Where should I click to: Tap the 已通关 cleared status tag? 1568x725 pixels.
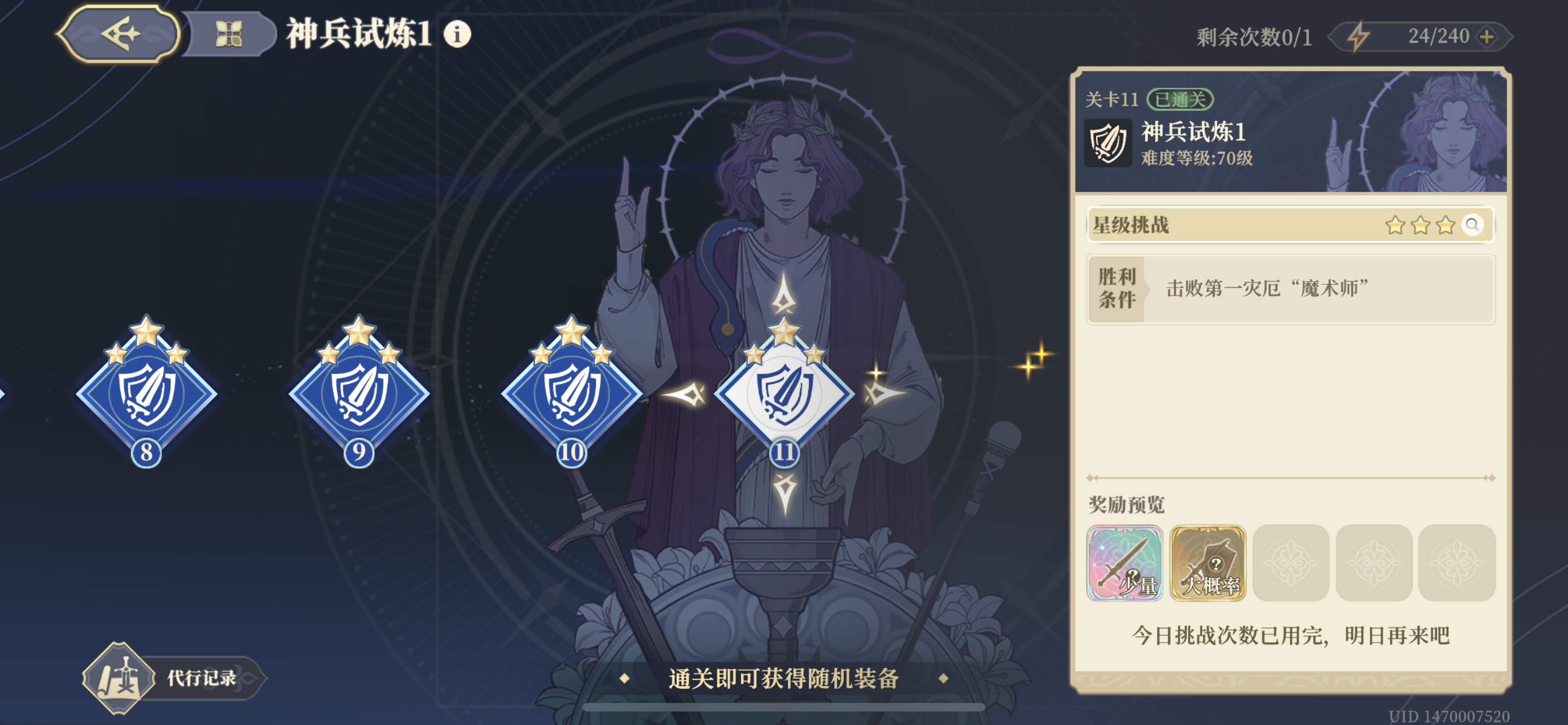(1180, 99)
